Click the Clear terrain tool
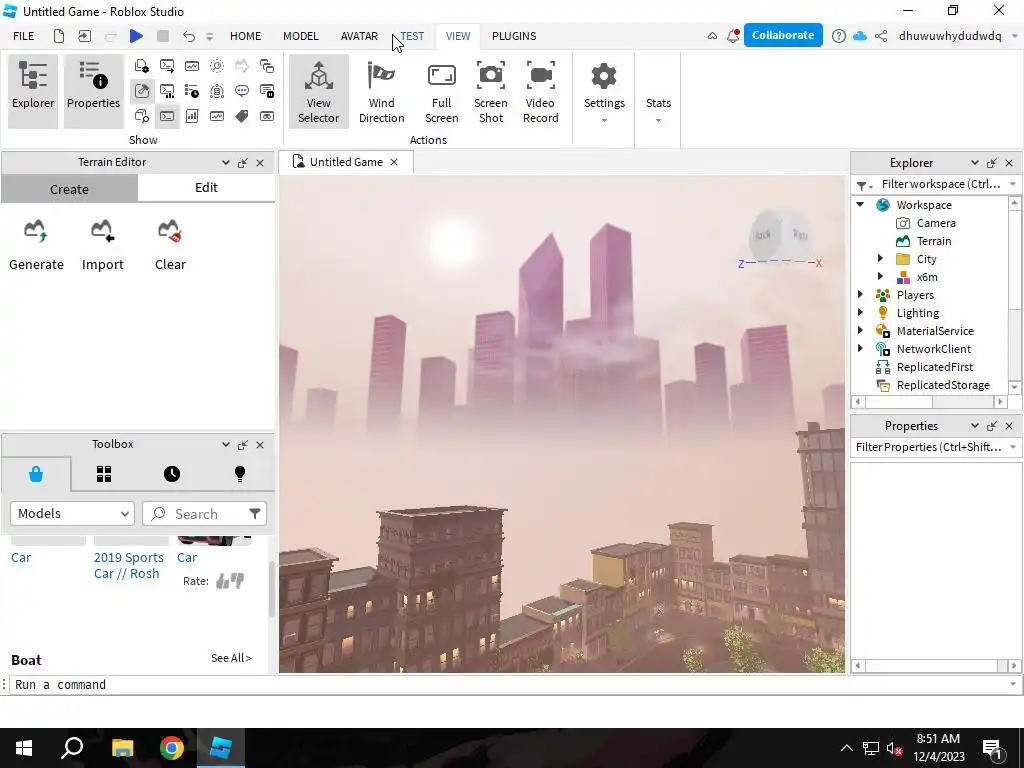This screenshot has height=768, width=1024. coord(170,246)
